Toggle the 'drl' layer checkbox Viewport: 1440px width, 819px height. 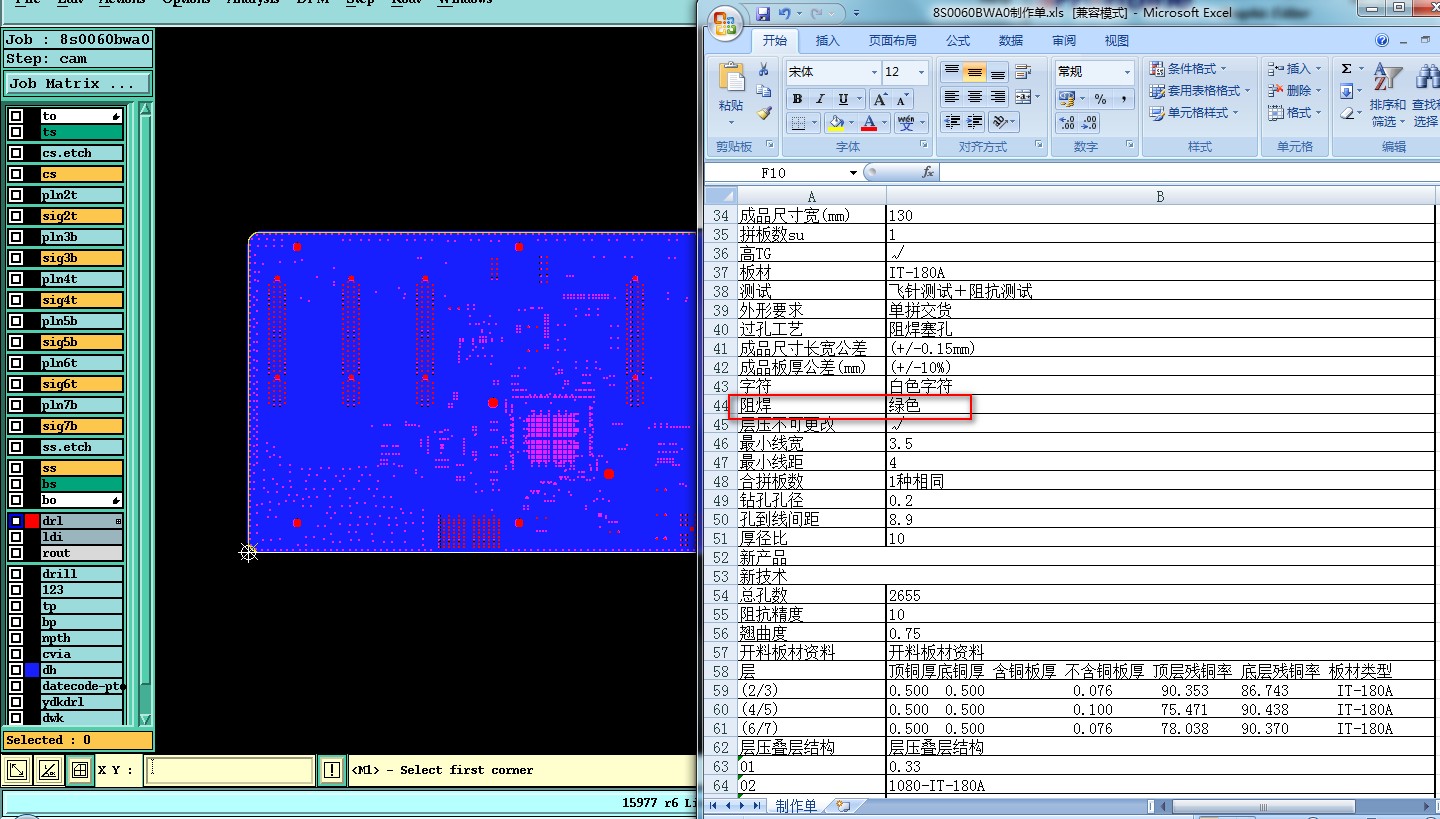point(16,521)
